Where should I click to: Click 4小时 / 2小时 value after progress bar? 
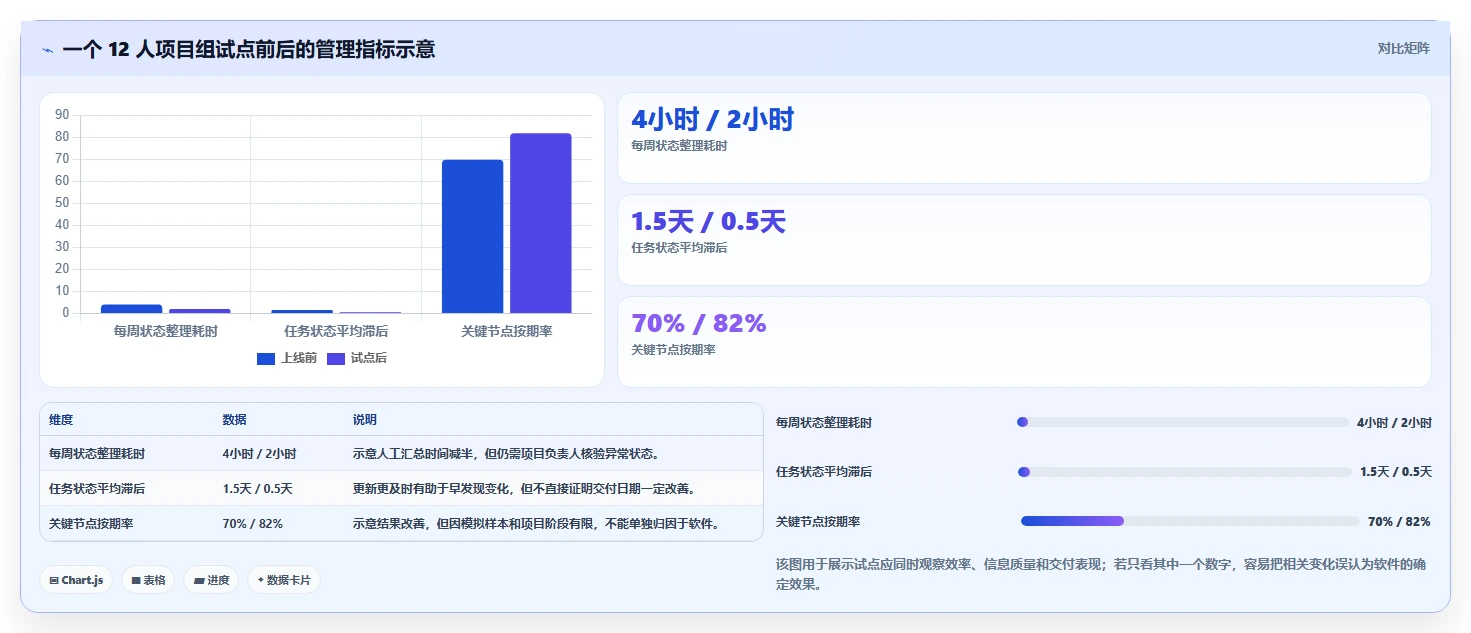coord(1394,423)
